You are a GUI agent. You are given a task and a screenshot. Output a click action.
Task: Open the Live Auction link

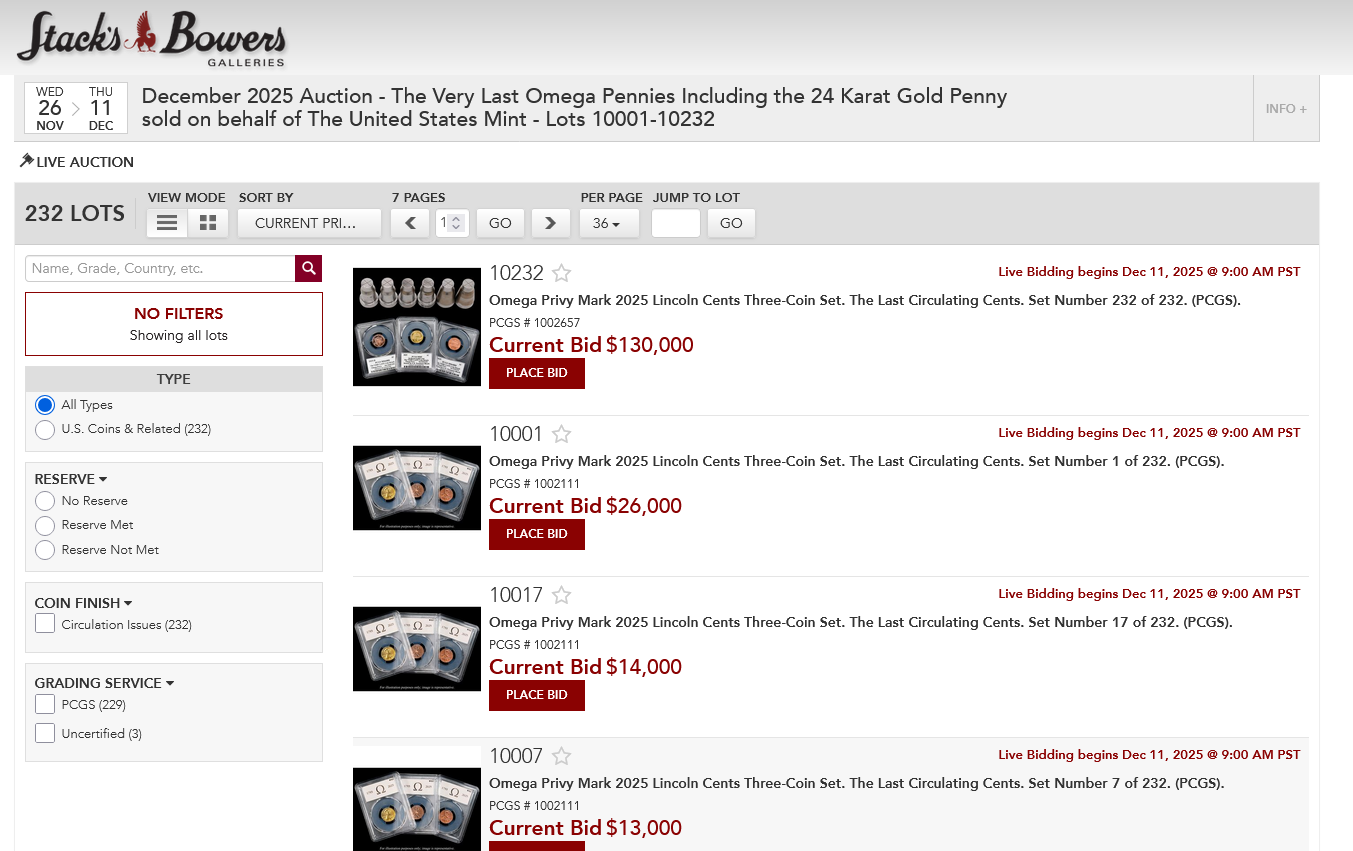[x=77, y=162]
